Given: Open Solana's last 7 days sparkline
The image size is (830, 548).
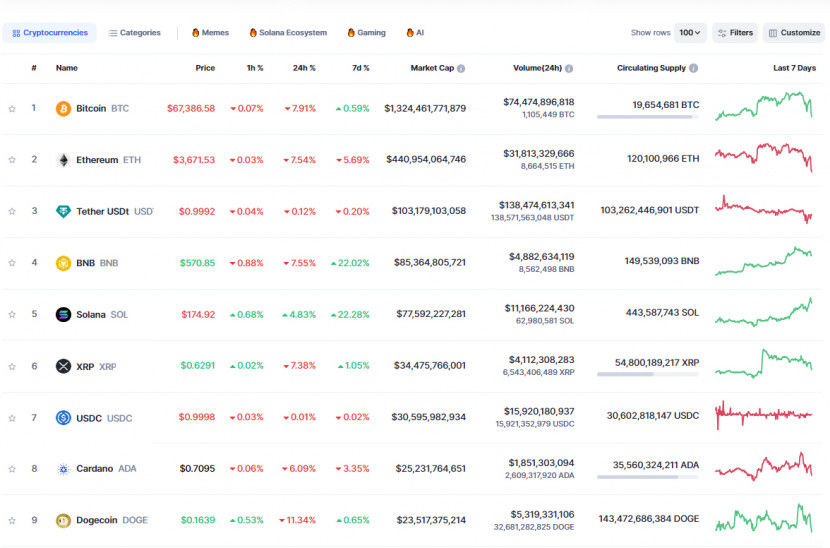Looking at the screenshot, I should coord(764,312).
